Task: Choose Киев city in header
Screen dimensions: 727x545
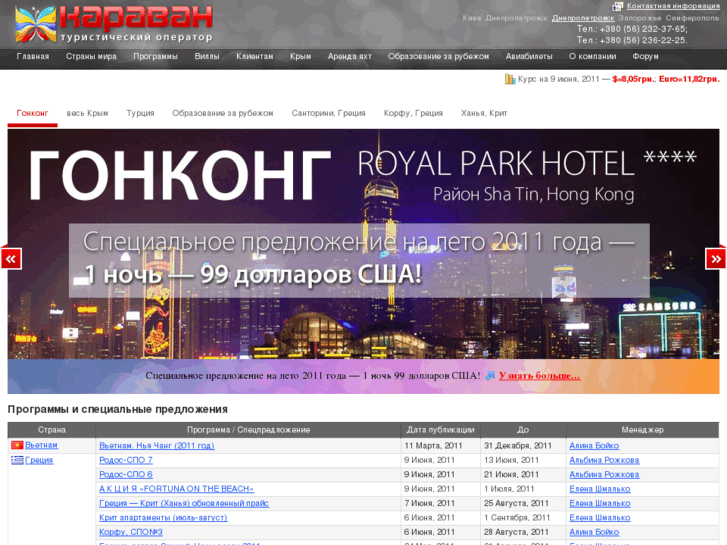Action: (472, 18)
